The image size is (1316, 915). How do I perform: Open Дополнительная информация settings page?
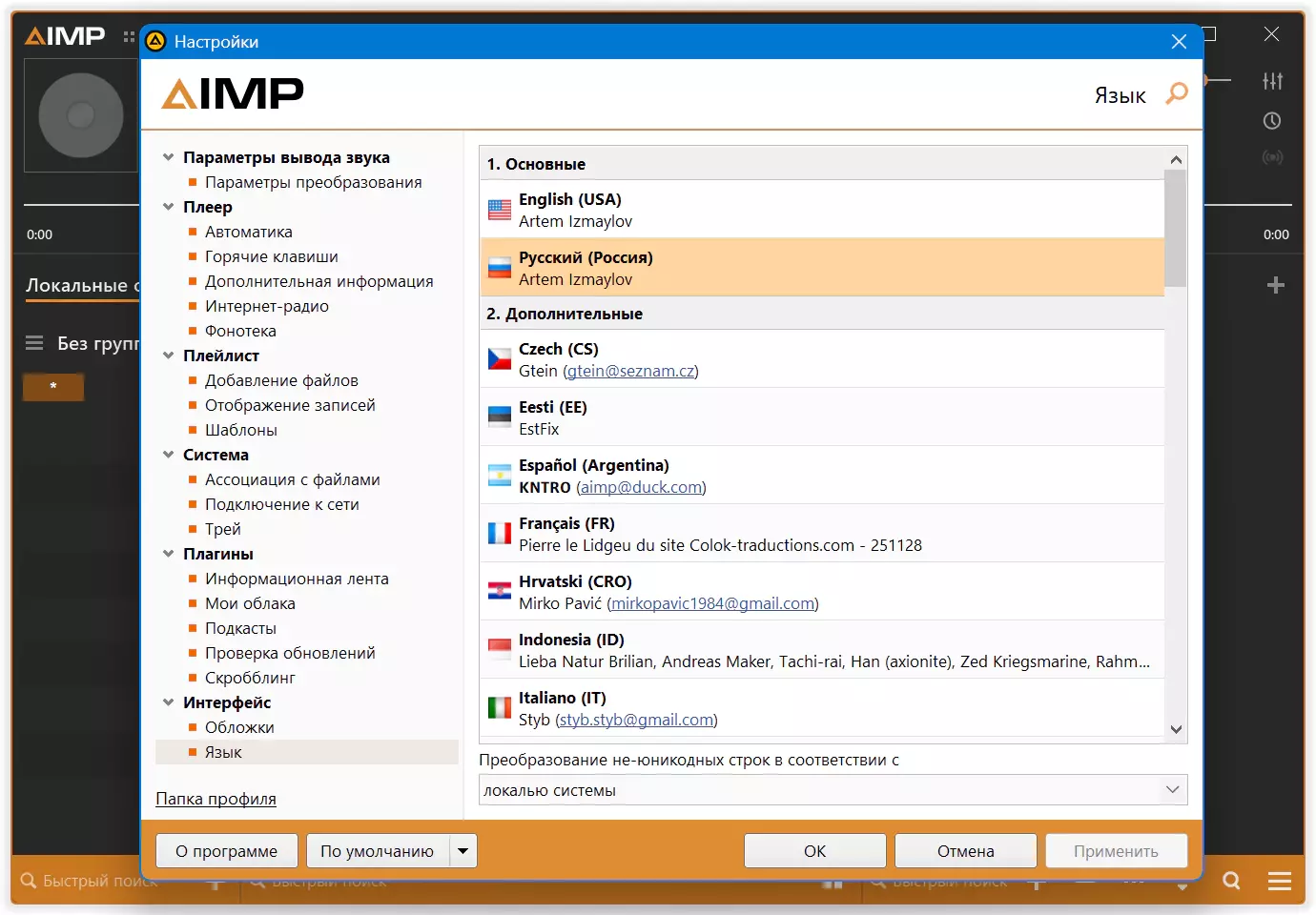[319, 281]
